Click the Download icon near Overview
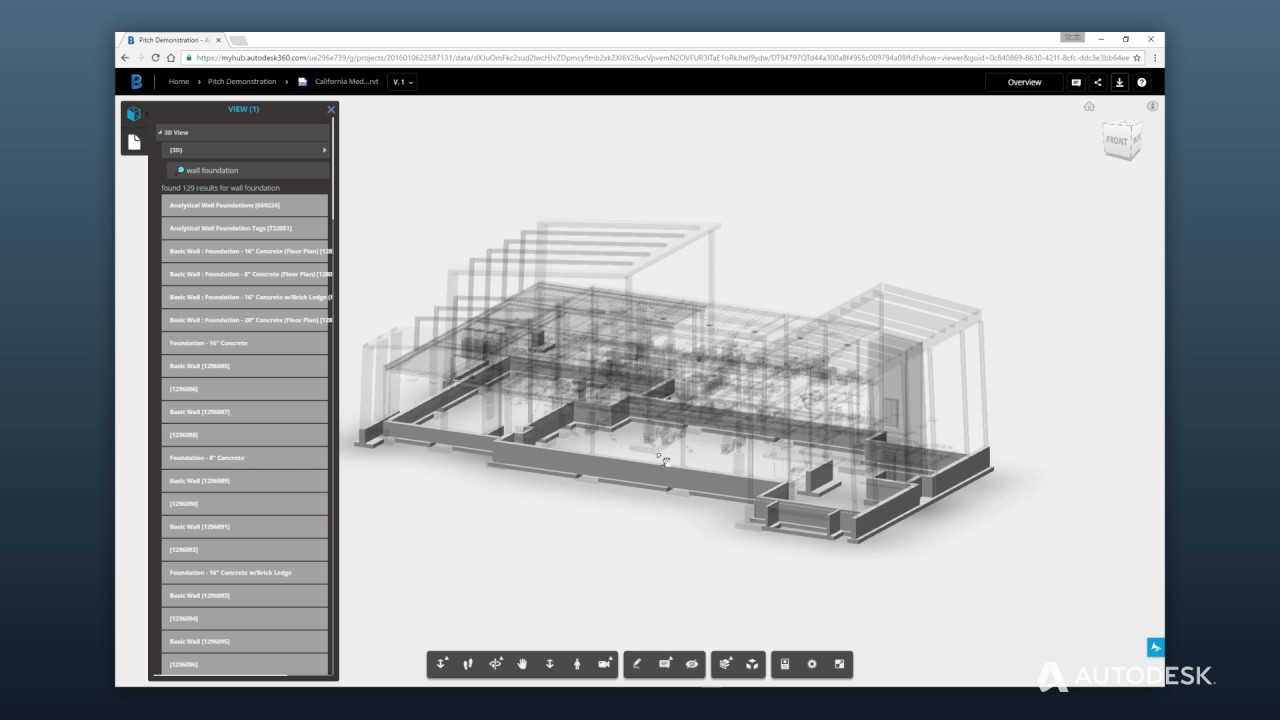Screen dimensions: 1280x720 [1119, 82]
